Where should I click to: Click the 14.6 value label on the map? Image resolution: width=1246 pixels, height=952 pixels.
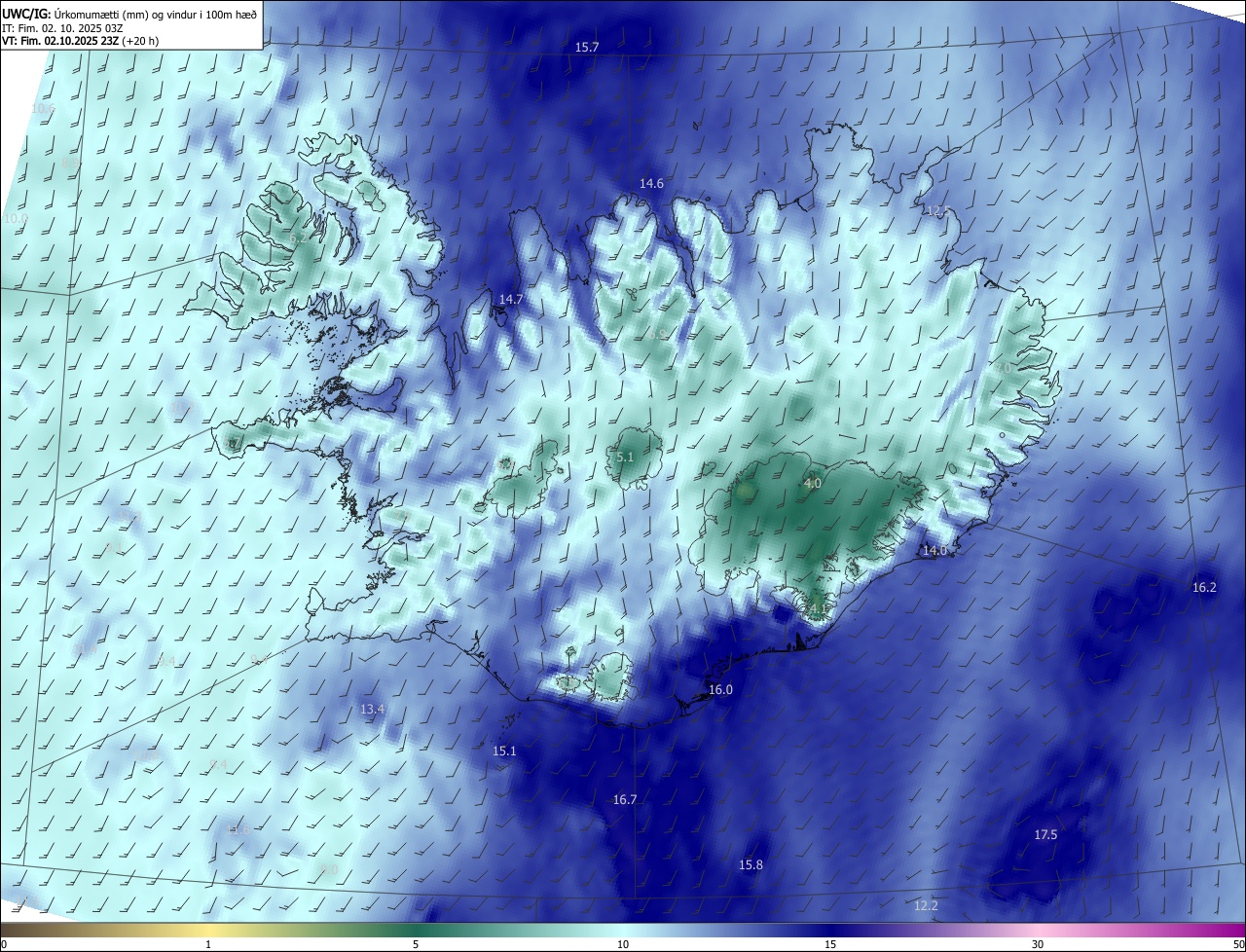(x=651, y=184)
